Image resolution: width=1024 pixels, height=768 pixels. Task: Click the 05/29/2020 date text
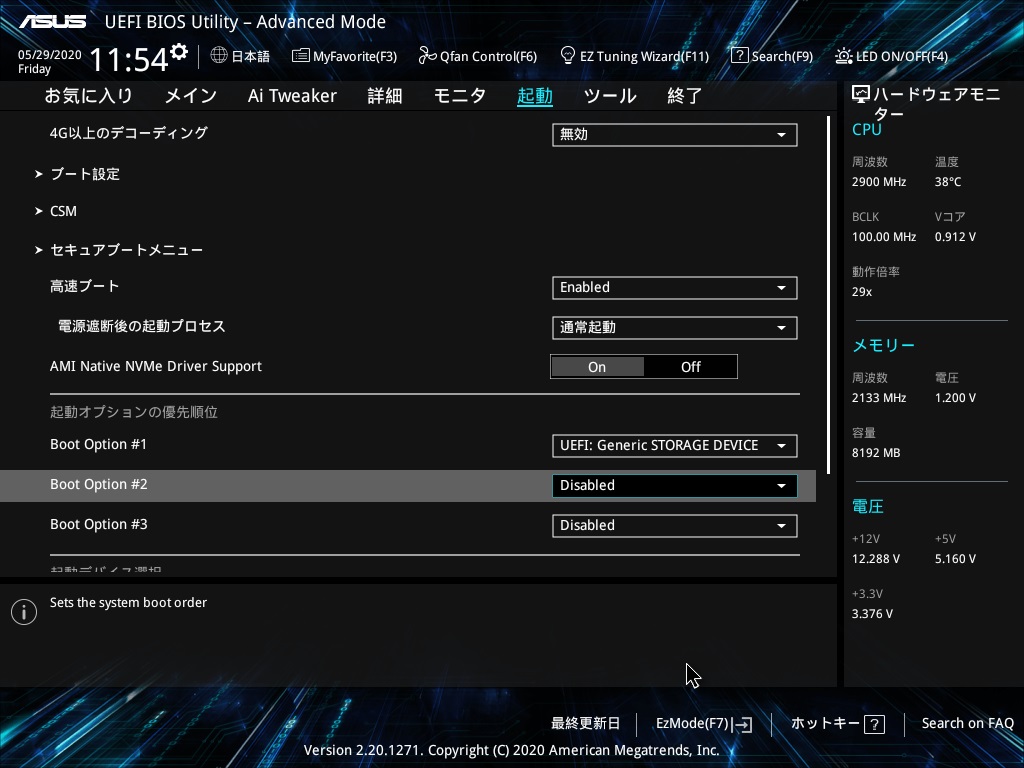pyautogui.click(x=50, y=55)
